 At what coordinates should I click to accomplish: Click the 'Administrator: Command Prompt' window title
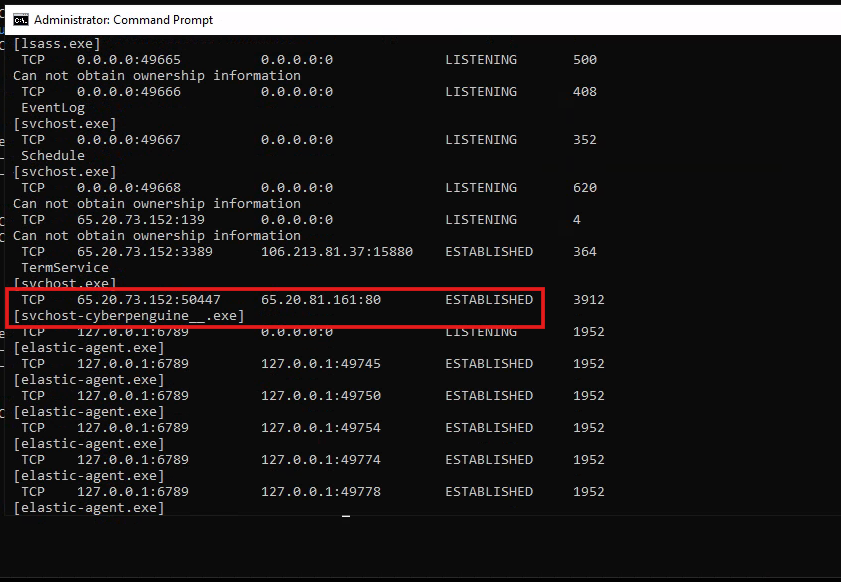coord(123,20)
